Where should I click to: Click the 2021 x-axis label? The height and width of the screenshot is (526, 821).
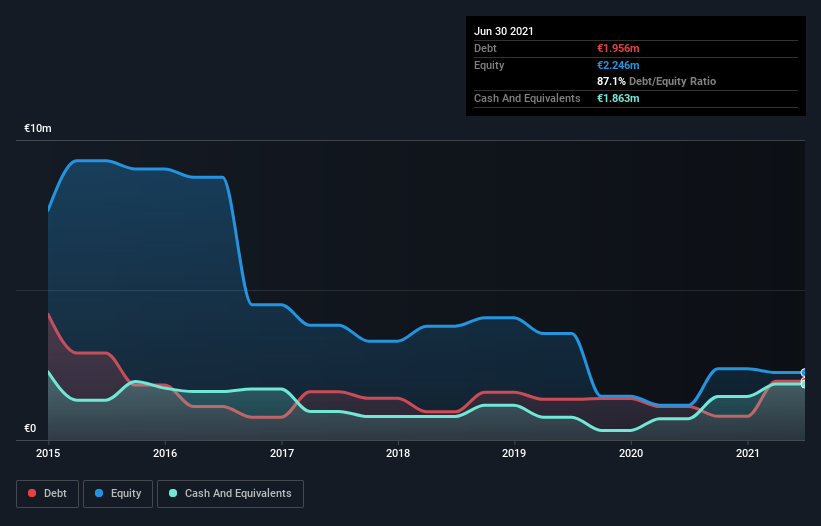748,453
